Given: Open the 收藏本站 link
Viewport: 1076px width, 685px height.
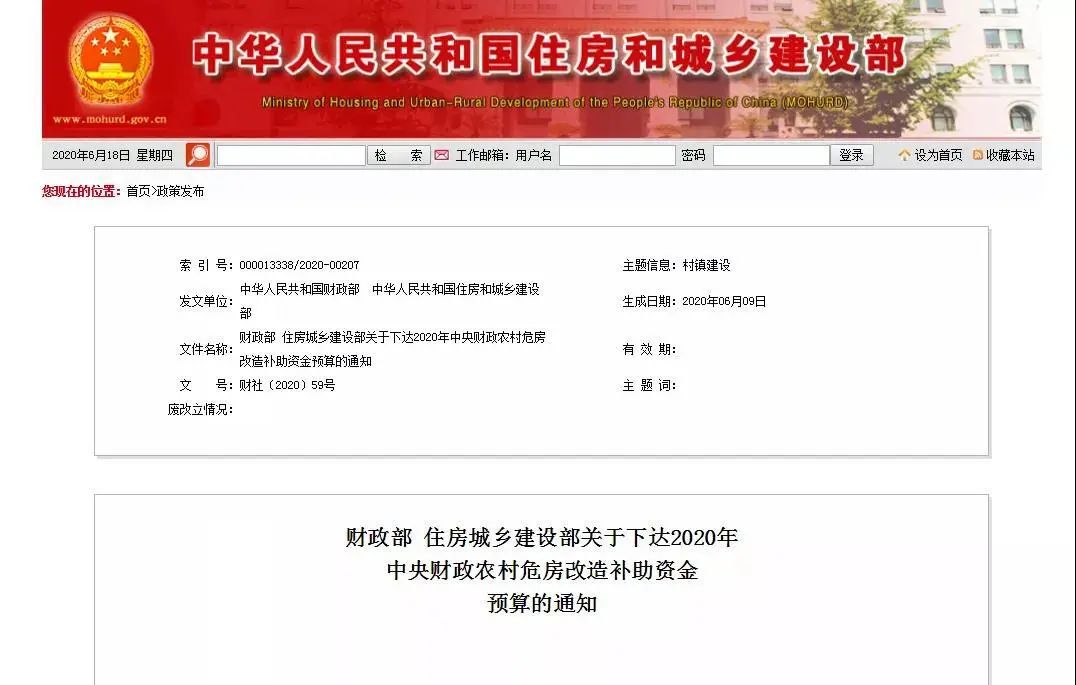Looking at the screenshot, I should coord(1010,155).
